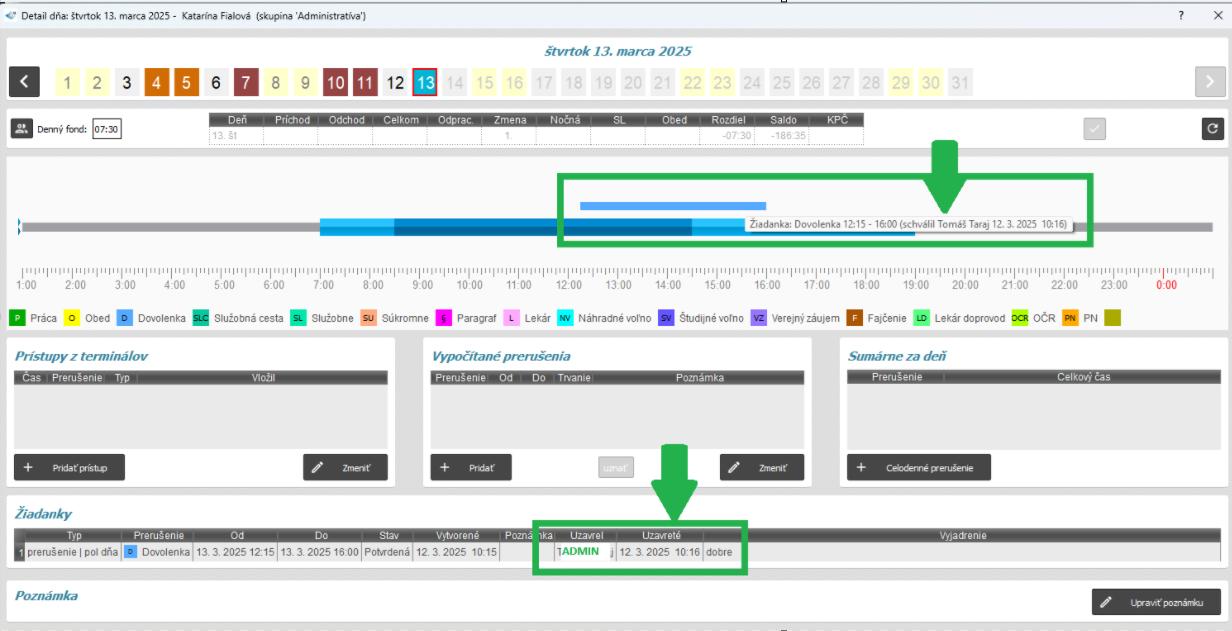This screenshot has height=631, width=1232.
Task: Click the Celodenné prerušenie button
Action: point(919,467)
